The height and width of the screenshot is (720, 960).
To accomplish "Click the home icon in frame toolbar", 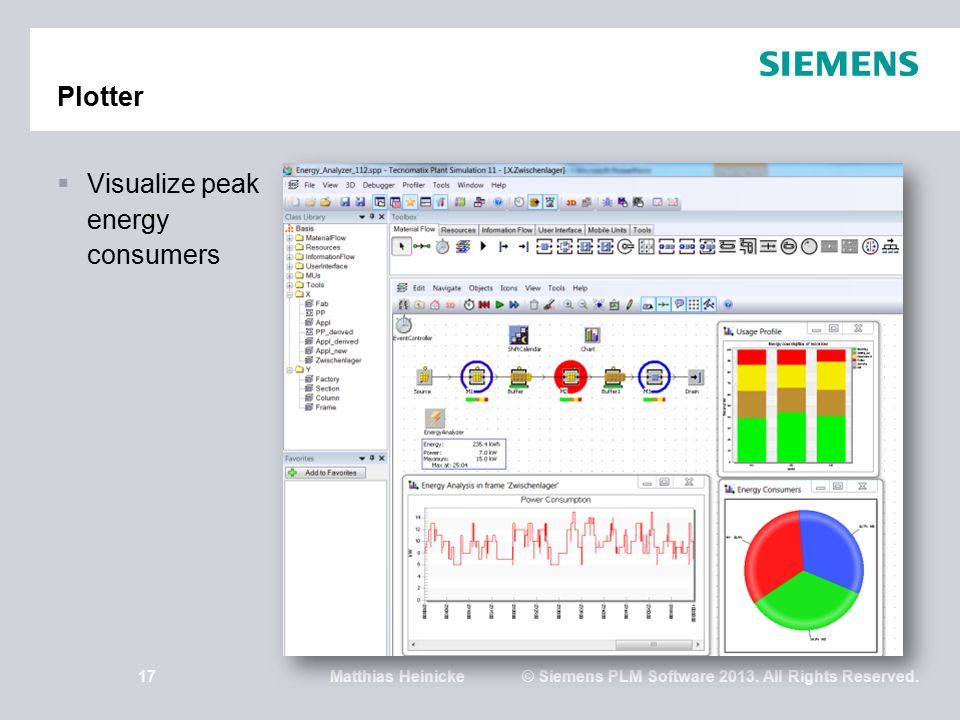I will 435,304.
